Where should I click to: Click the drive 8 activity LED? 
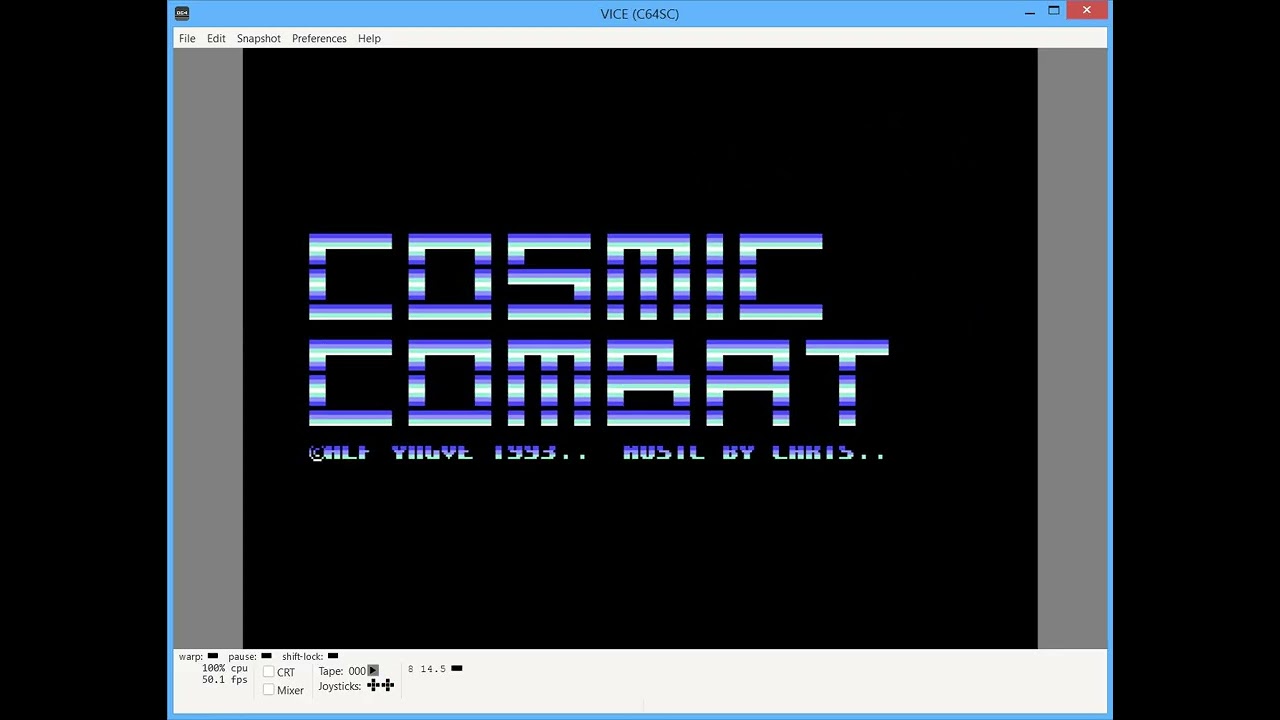pos(457,668)
